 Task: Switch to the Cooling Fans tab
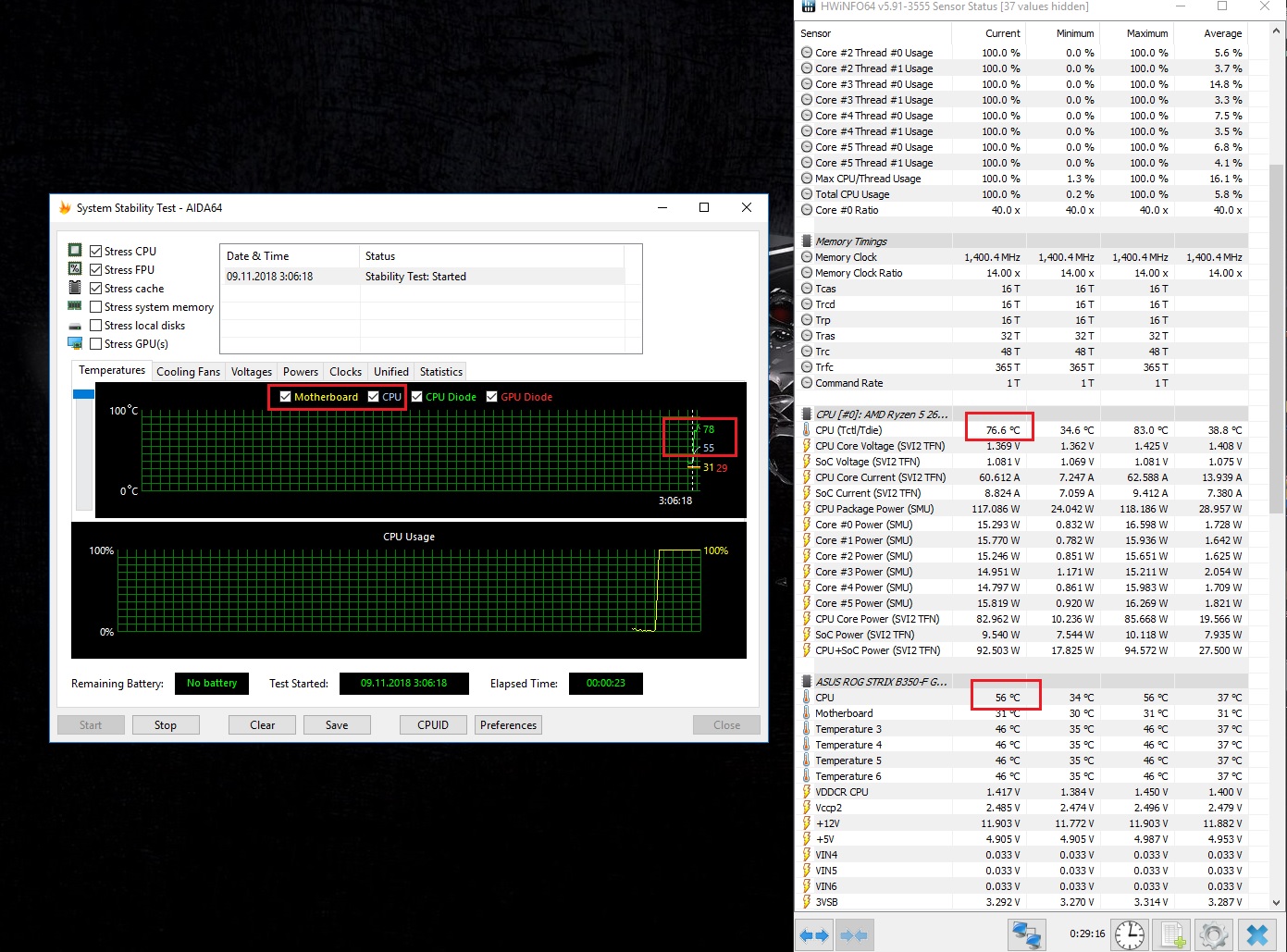pos(189,372)
